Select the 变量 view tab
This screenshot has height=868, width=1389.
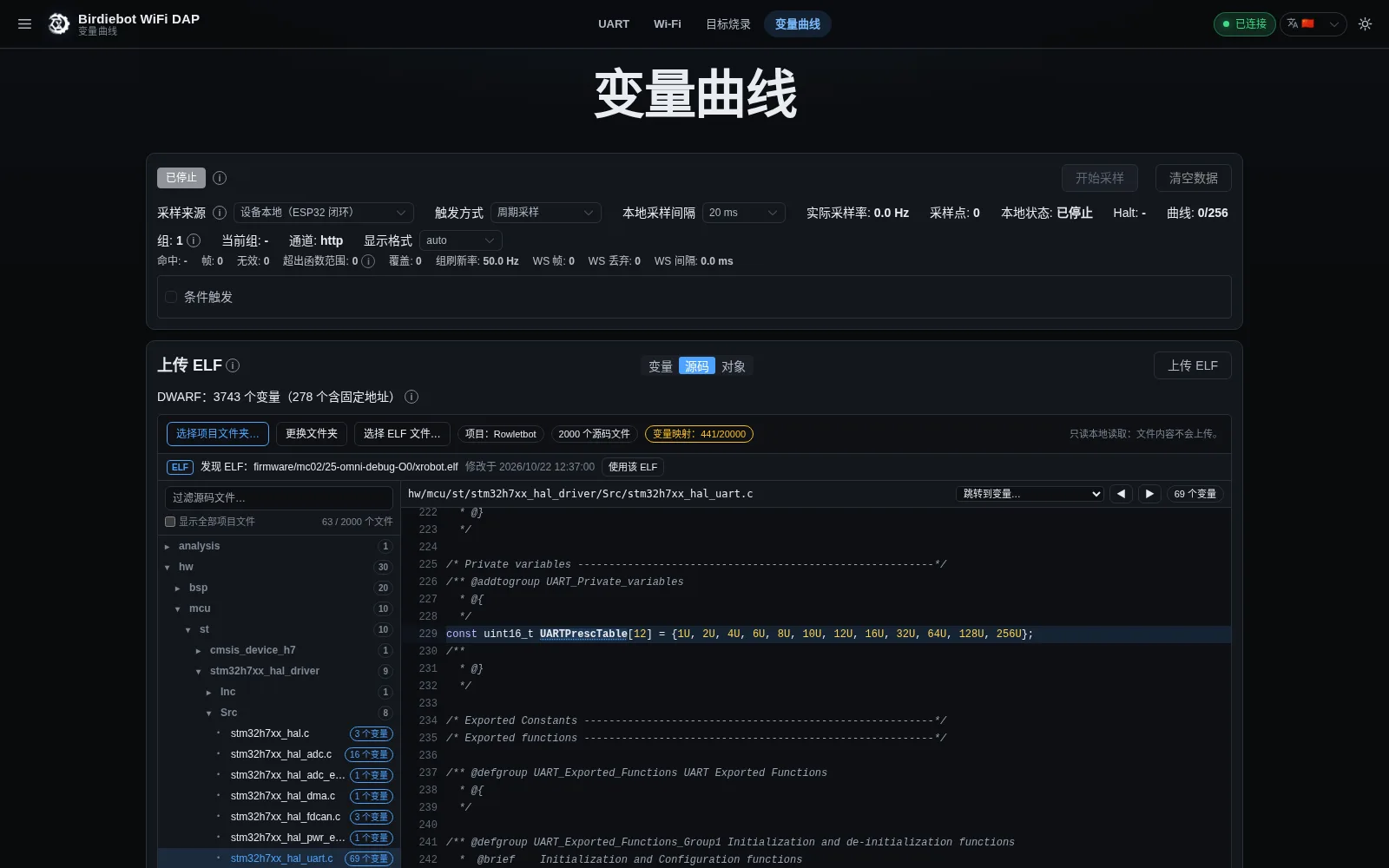(661, 366)
